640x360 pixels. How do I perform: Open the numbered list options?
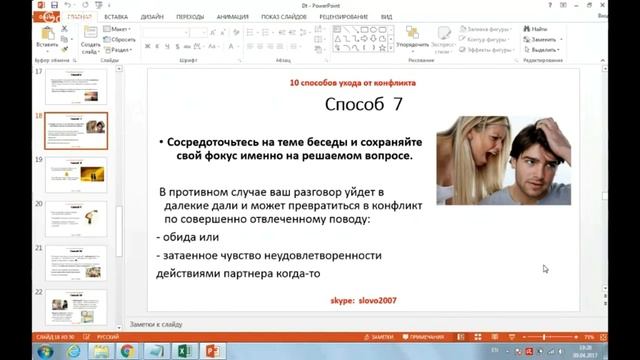tap(267, 33)
